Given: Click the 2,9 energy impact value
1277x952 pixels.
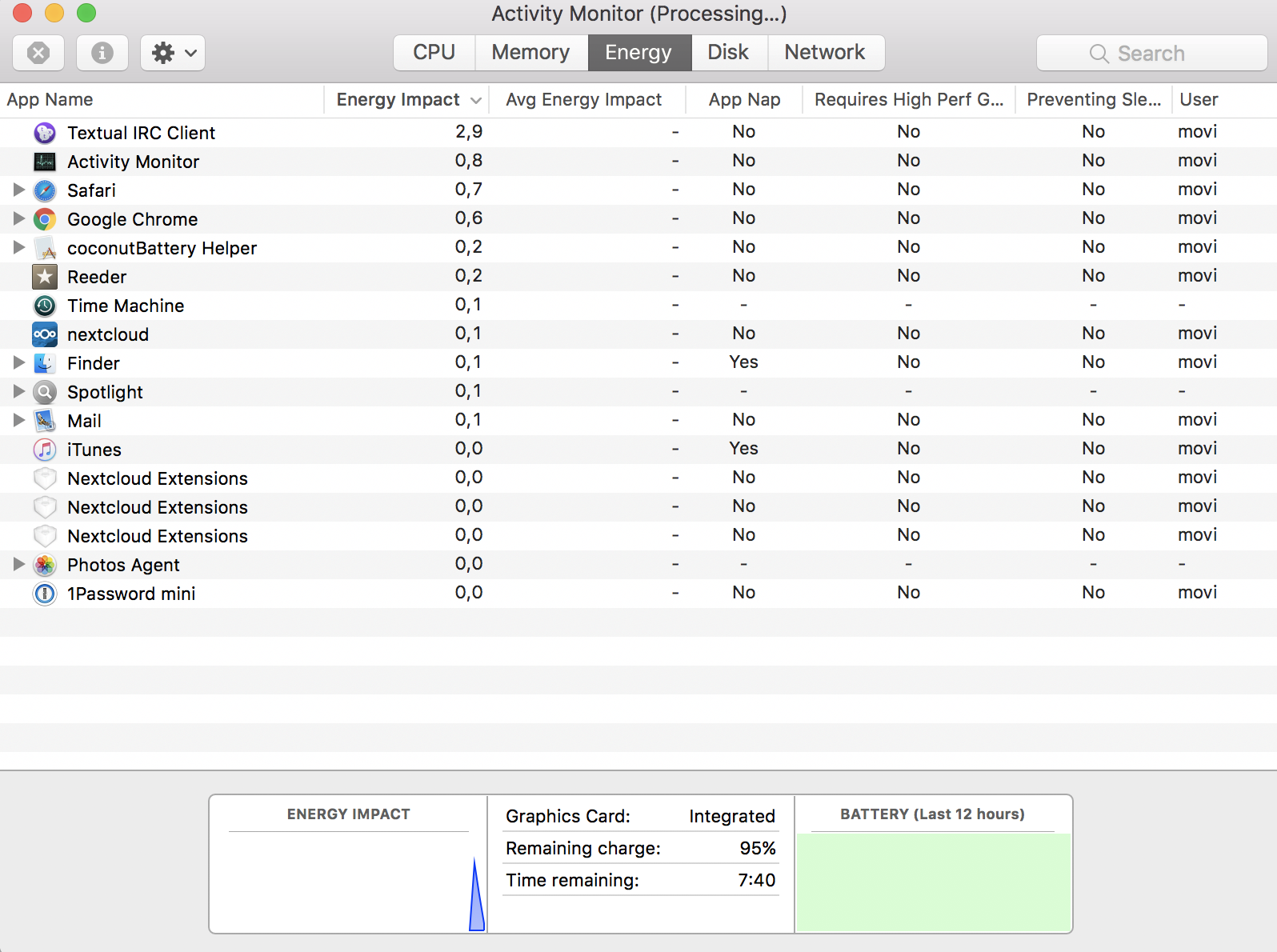Looking at the screenshot, I should pos(469,132).
